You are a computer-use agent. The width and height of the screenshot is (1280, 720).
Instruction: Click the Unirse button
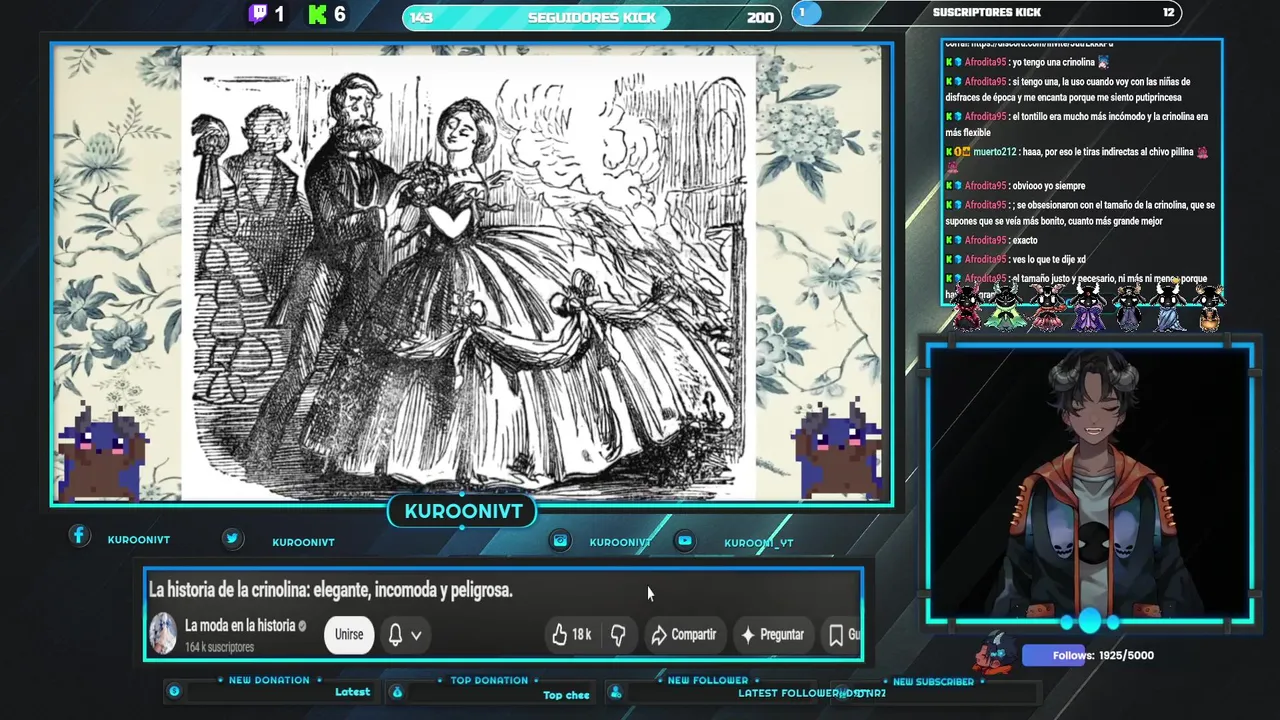coord(349,634)
